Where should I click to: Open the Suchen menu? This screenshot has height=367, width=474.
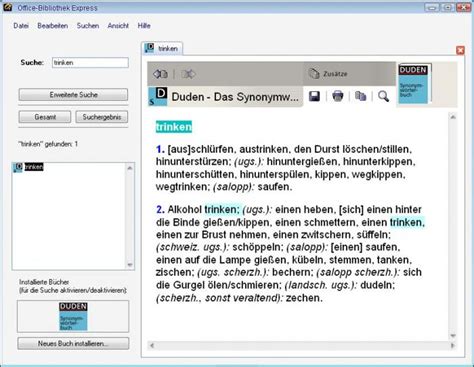pos(88,26)
